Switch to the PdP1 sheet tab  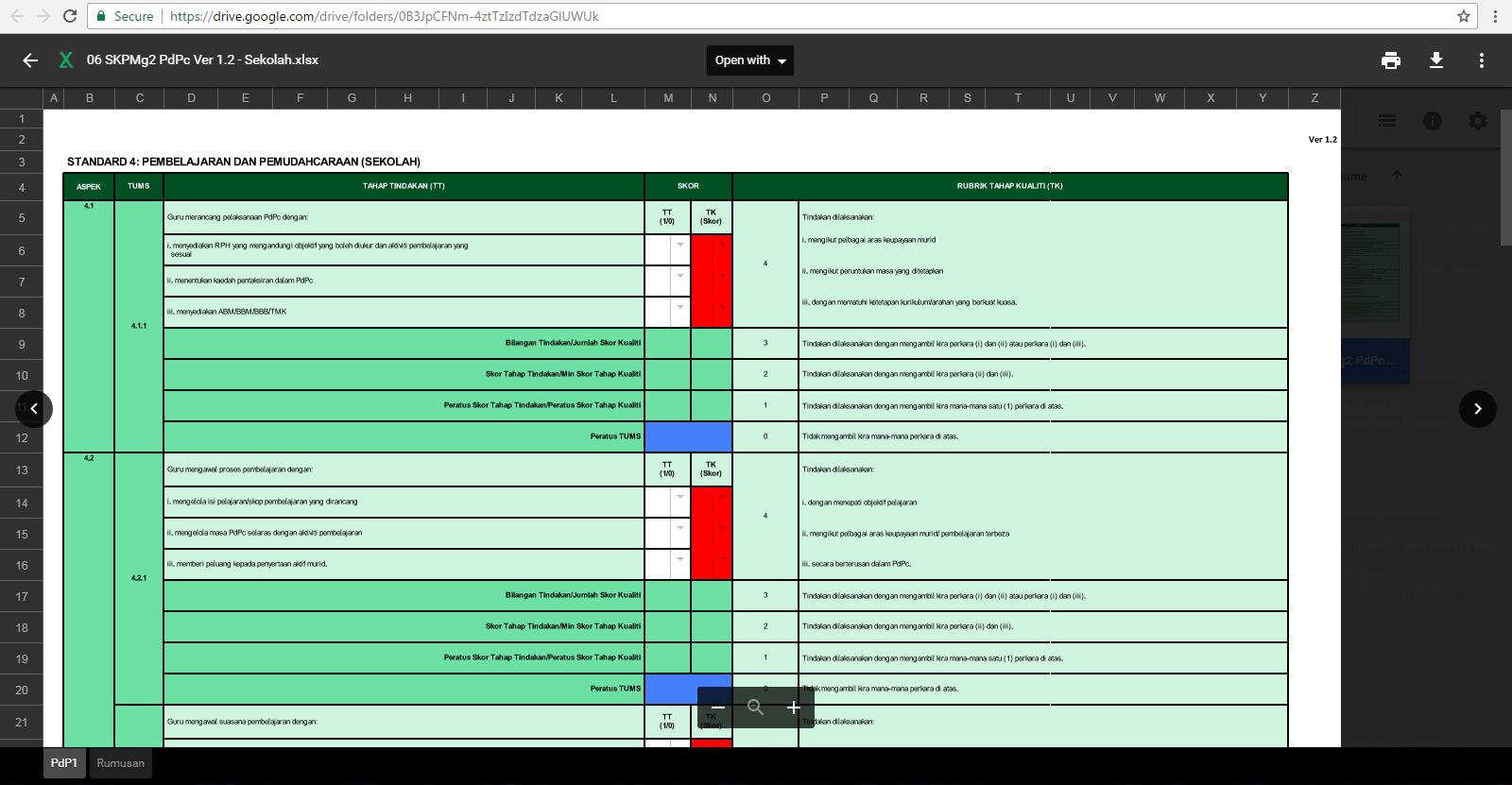[64, 763]
